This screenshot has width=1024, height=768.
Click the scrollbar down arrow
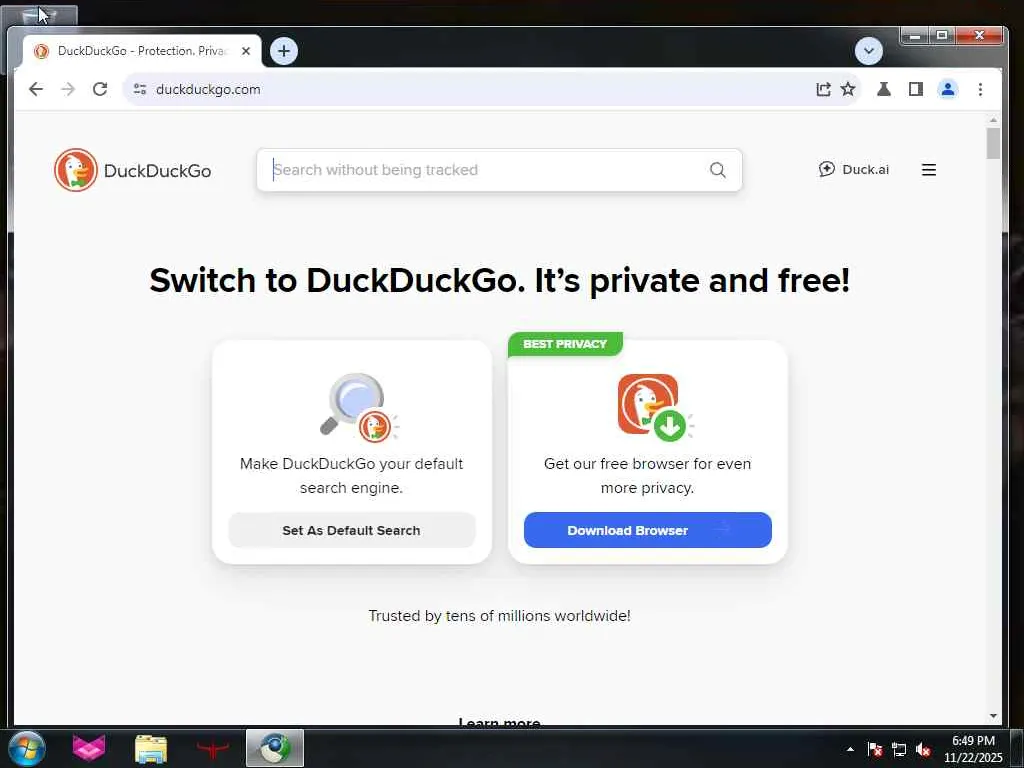(x=993, y=716)
